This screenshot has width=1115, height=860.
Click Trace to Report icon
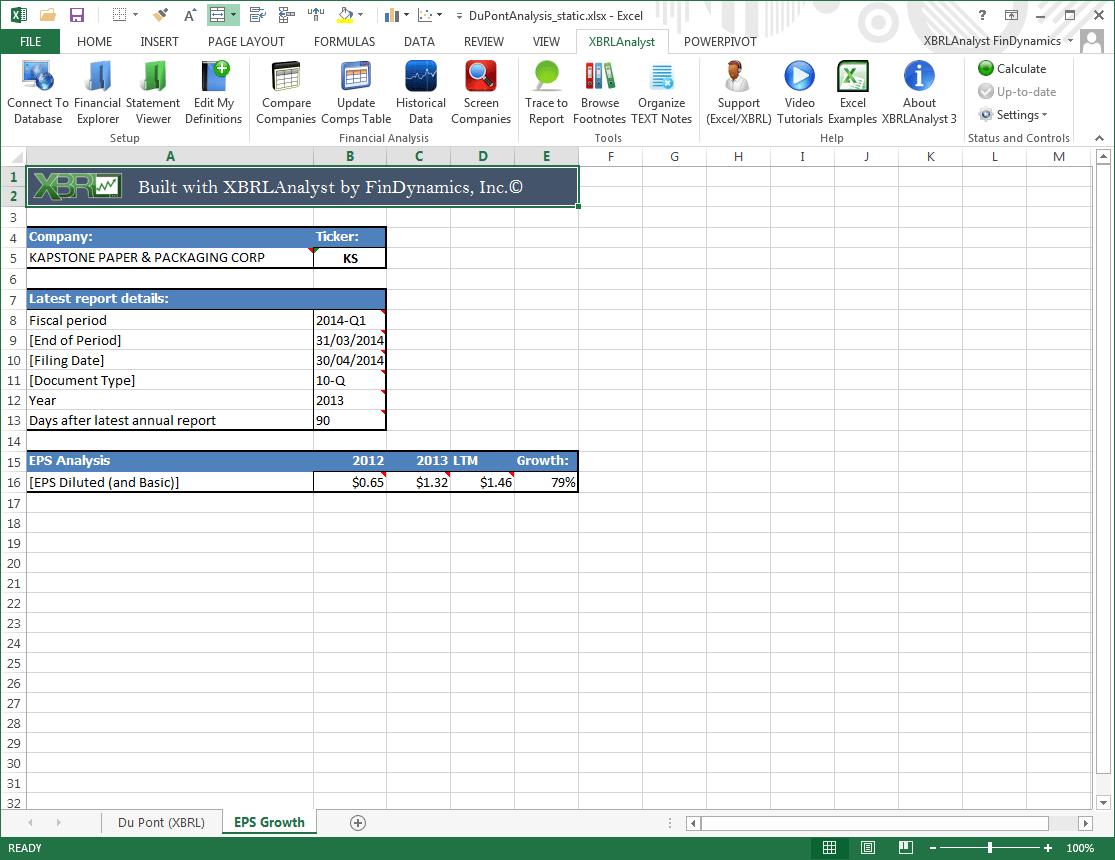click(x=546, y=93)
